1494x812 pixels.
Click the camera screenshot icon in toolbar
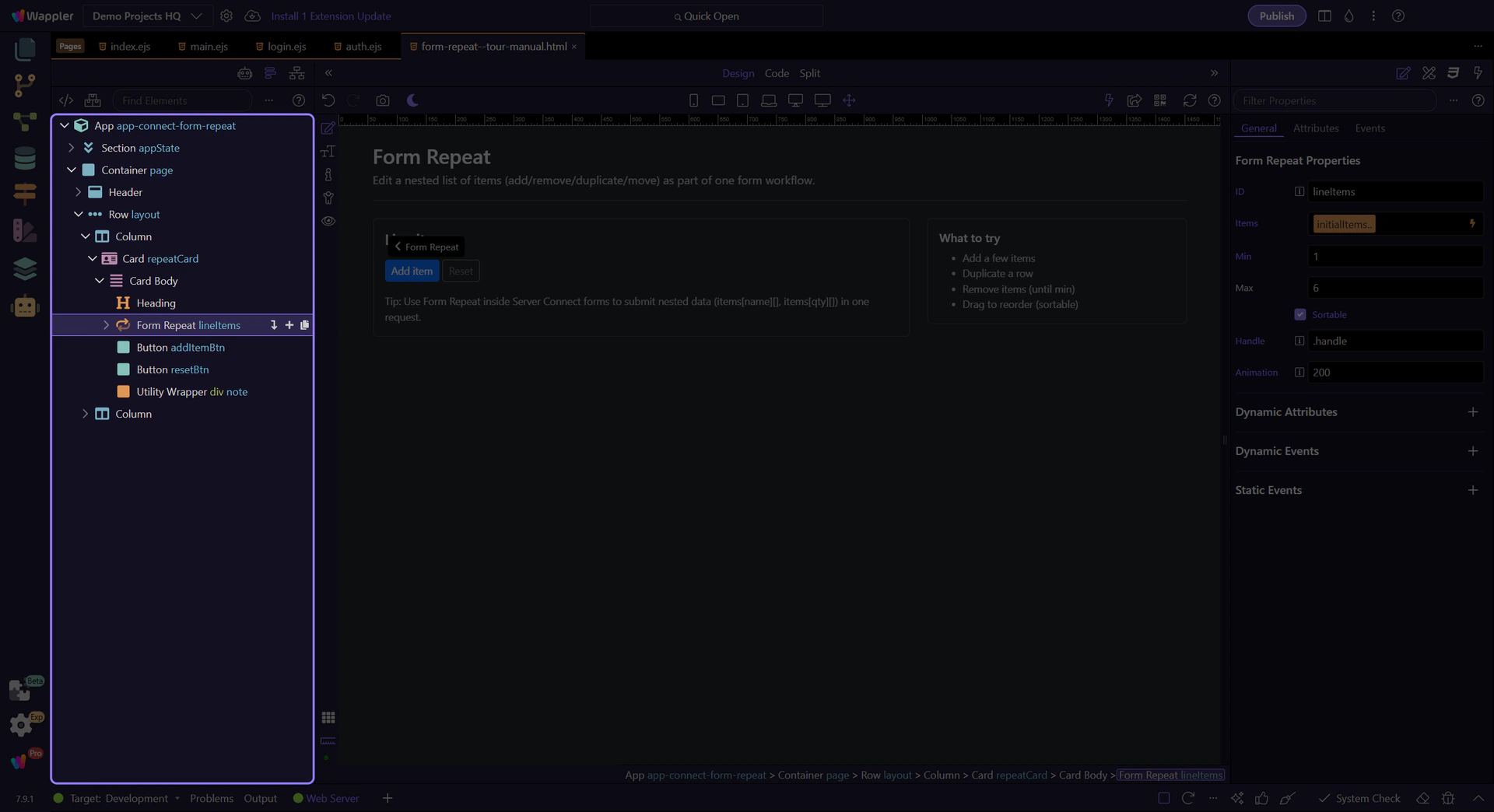tap(382, 100)
